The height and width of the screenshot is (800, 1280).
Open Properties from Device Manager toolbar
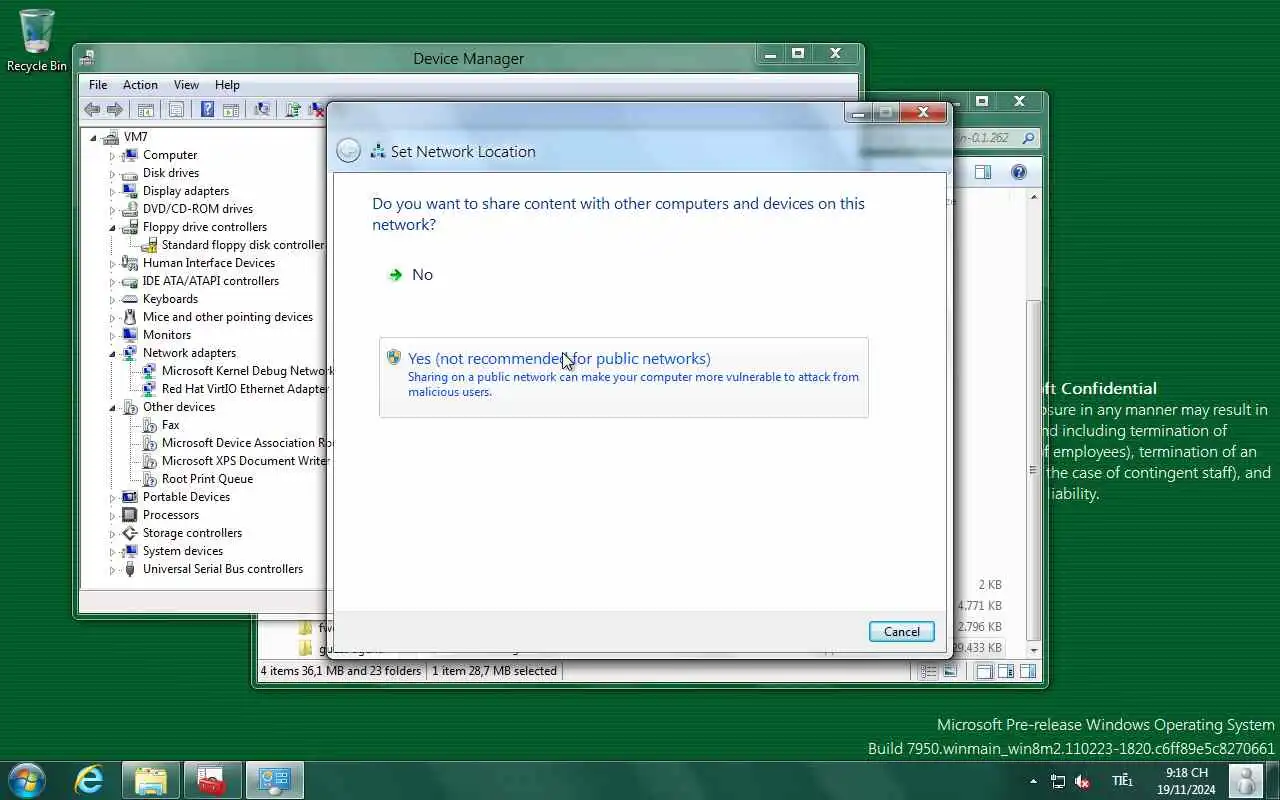(176, 110)
